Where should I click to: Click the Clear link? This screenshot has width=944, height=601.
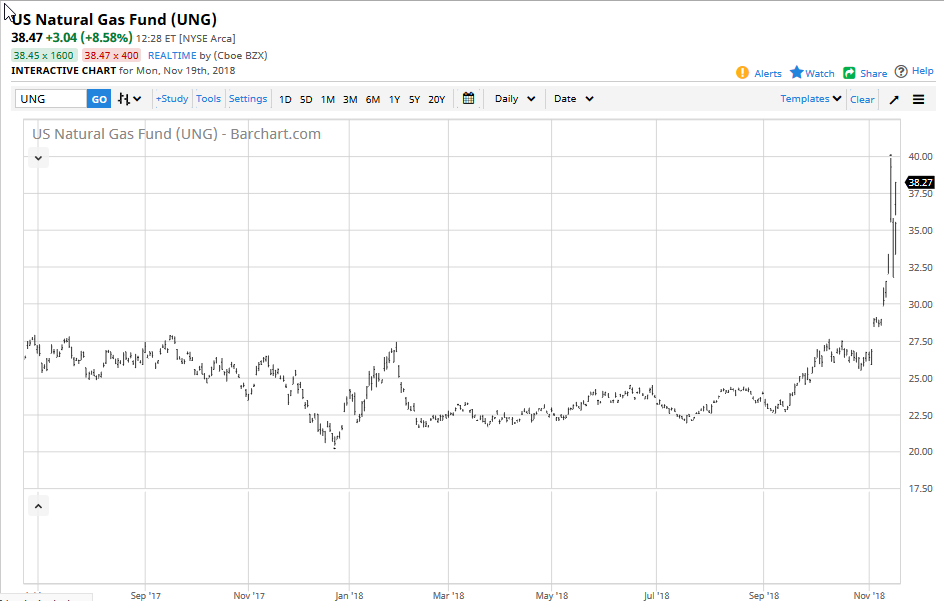click(862, 99)
